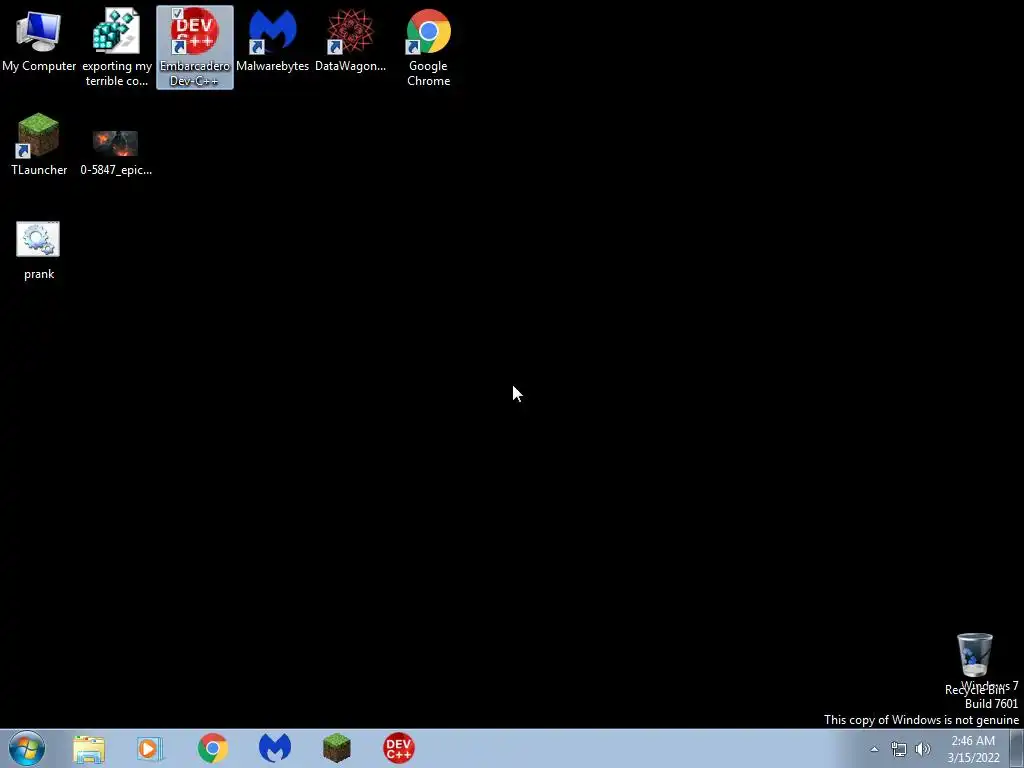Viewport: 1024px width, 768px height.
Task: Open the Windows Start menu
Action: (x=27, y=748)
